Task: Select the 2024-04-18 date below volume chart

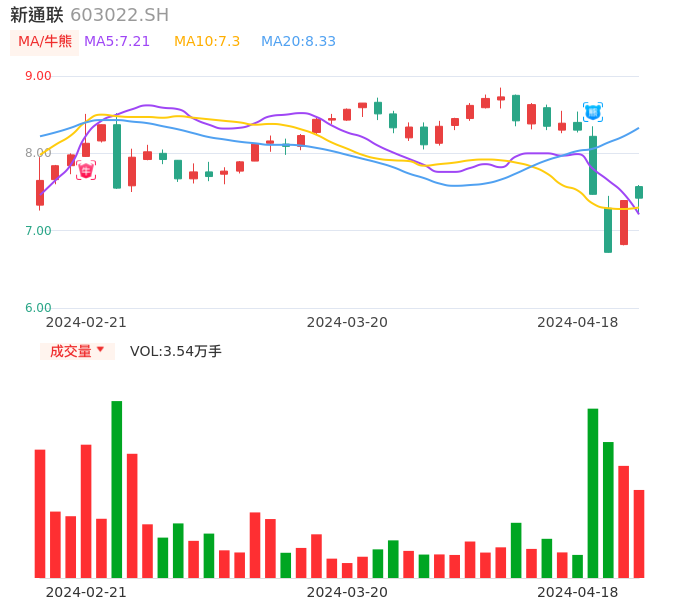Action: pyautogui.click(x=577, y=592)
